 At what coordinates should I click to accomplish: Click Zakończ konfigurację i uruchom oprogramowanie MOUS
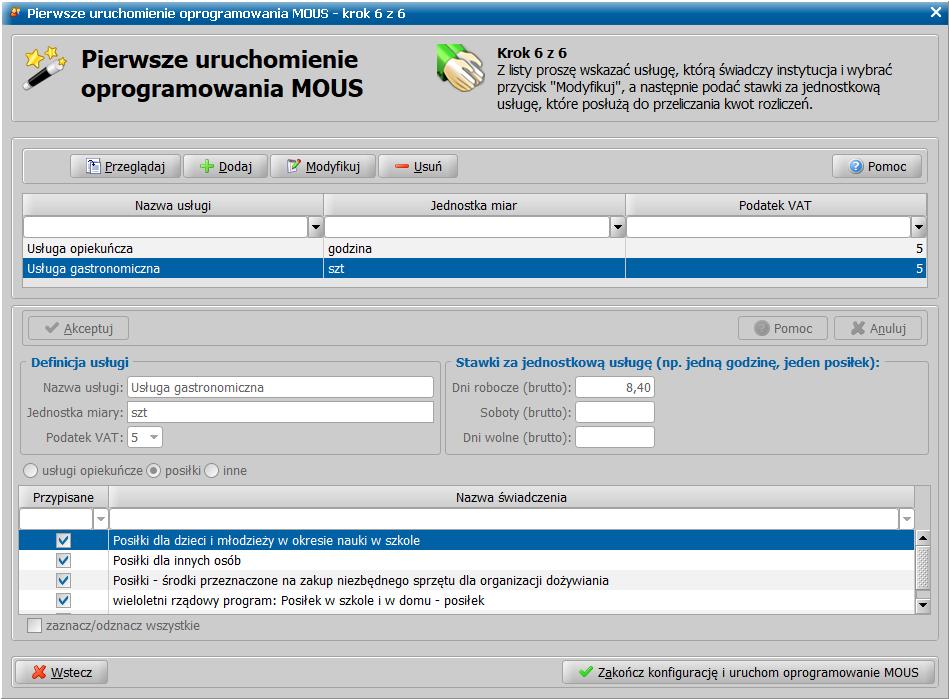[x=749, y=672]
